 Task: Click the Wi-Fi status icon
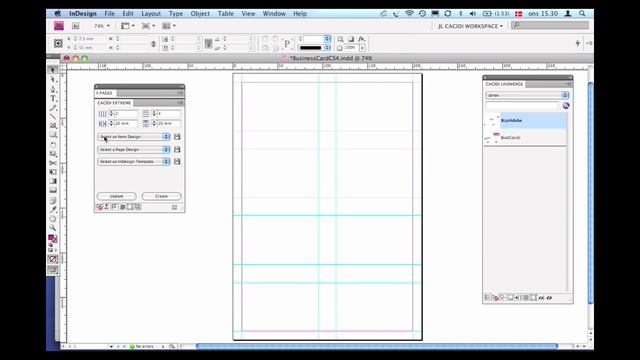point(409,13)
